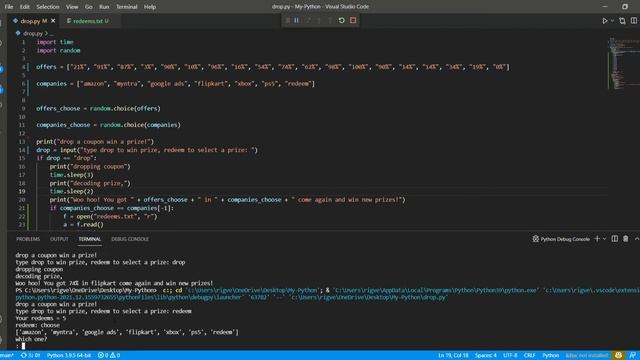Select the Python language mode
The height and width of the screenshot is (360, 640).
pyautogui.click(x=550, y=356)
